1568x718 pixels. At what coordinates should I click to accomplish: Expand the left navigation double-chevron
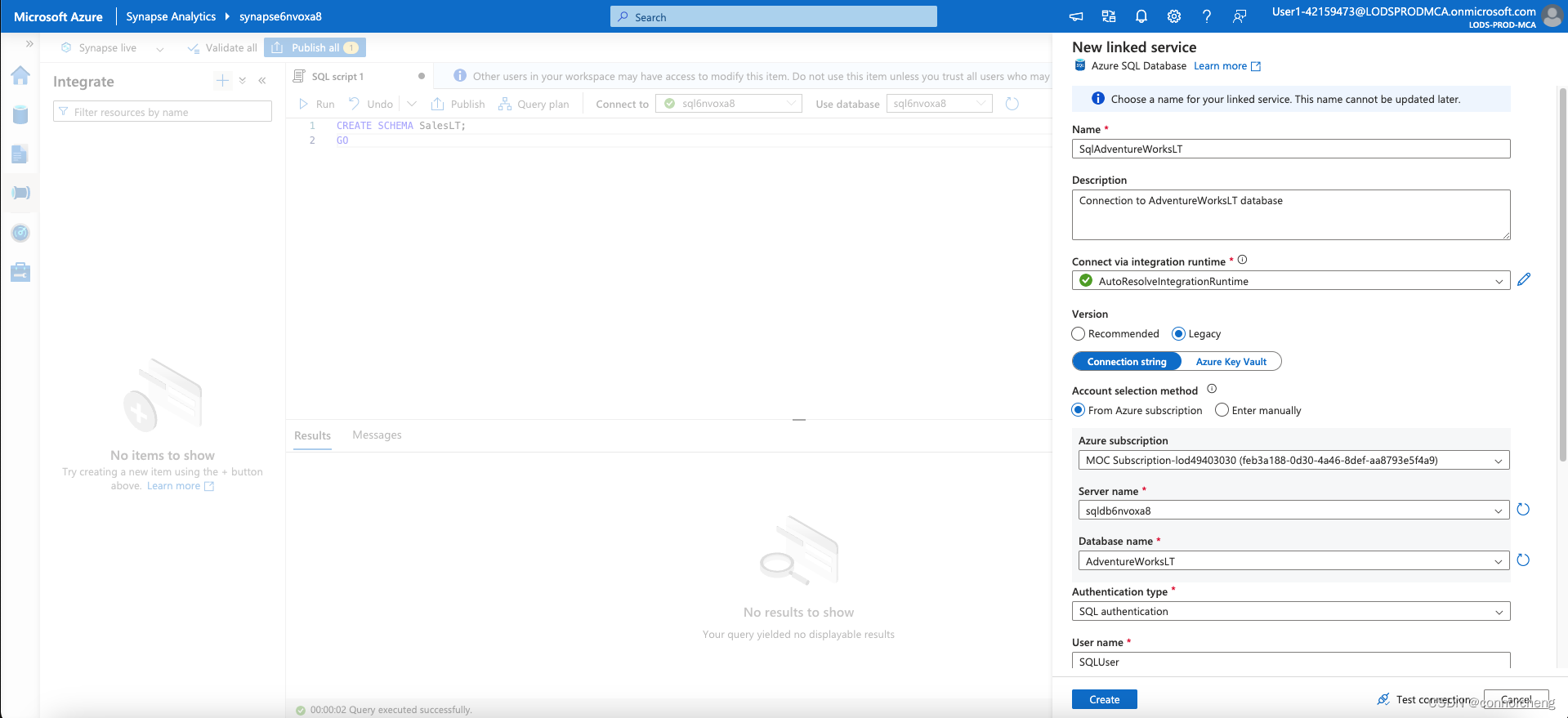[x=29, y=44]
